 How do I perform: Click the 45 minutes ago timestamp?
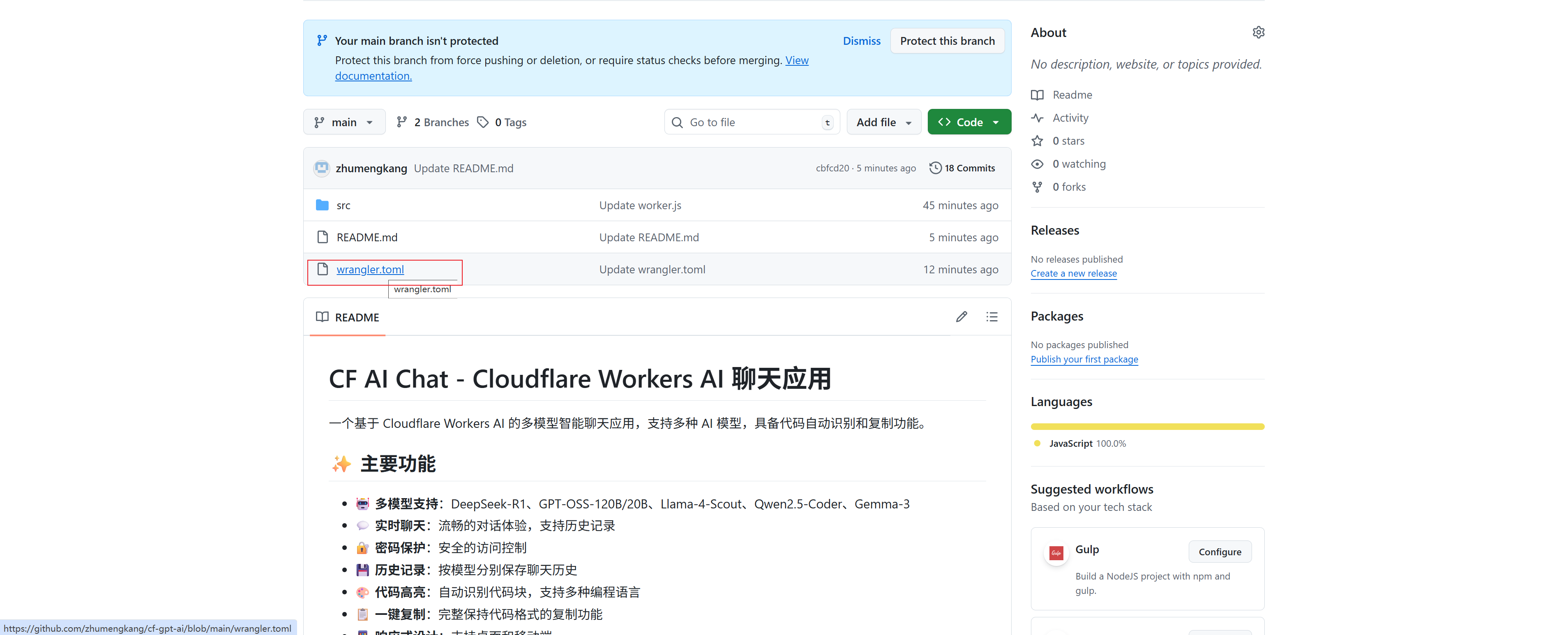(960, 206)
